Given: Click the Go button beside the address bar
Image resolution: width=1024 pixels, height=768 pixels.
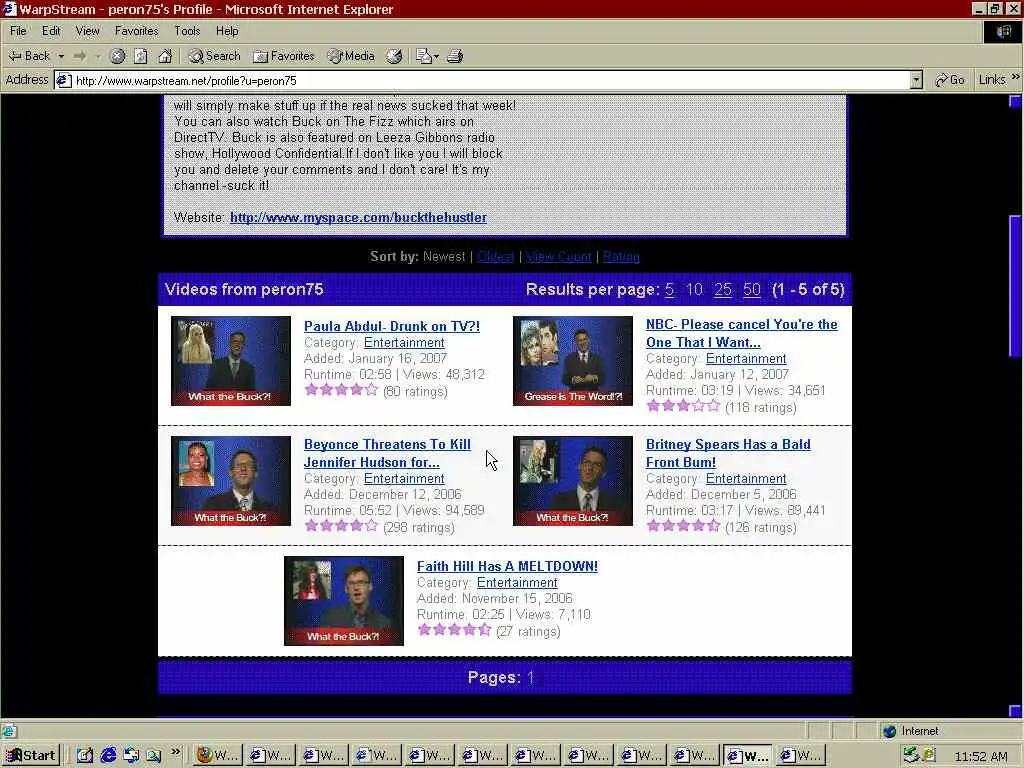Looking at the screenshot, I should 950,80.
